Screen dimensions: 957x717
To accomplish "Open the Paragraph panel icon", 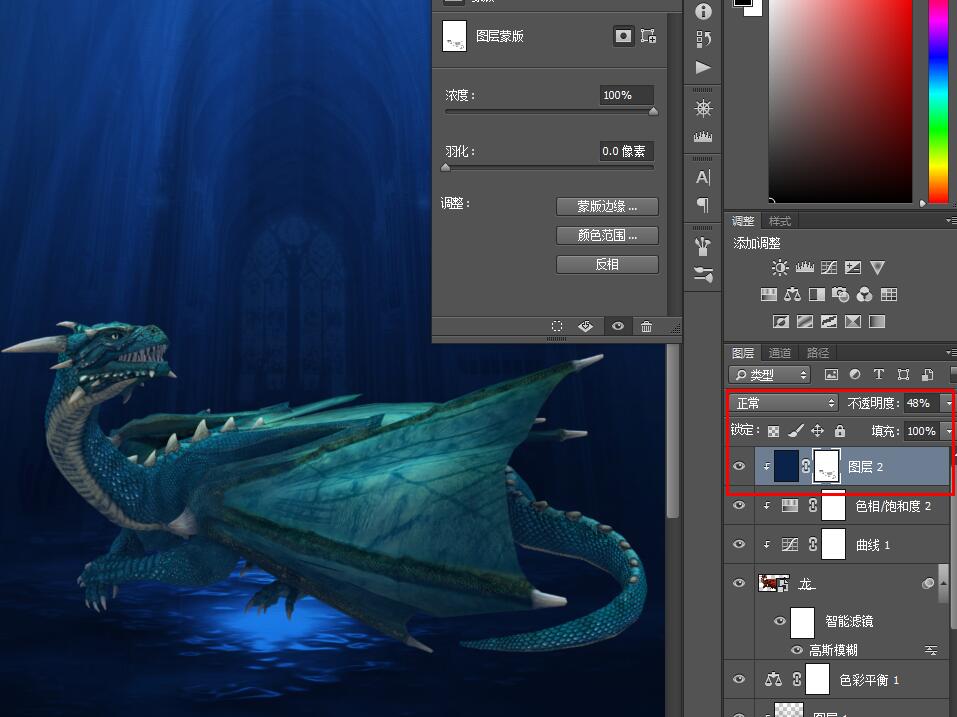I will (x=703, y=205).
